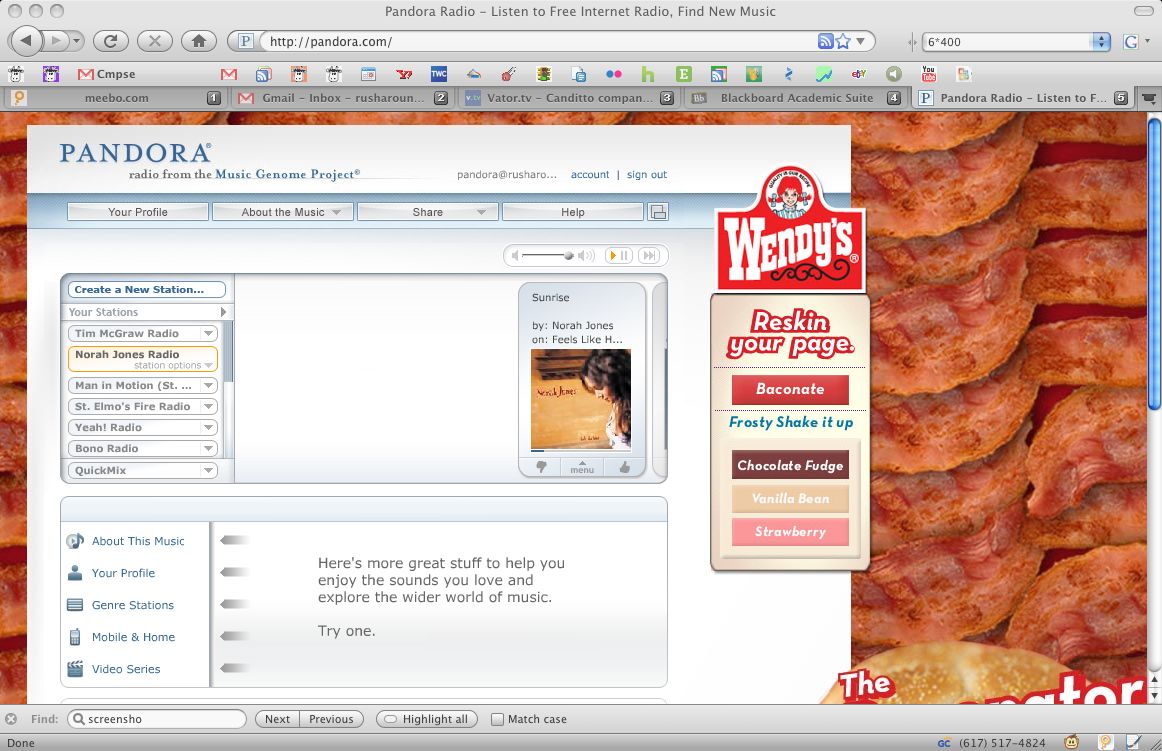Click the Norah Jones album cover
Viewport: 1162px width, 751px height.
(x=581, y=400)
